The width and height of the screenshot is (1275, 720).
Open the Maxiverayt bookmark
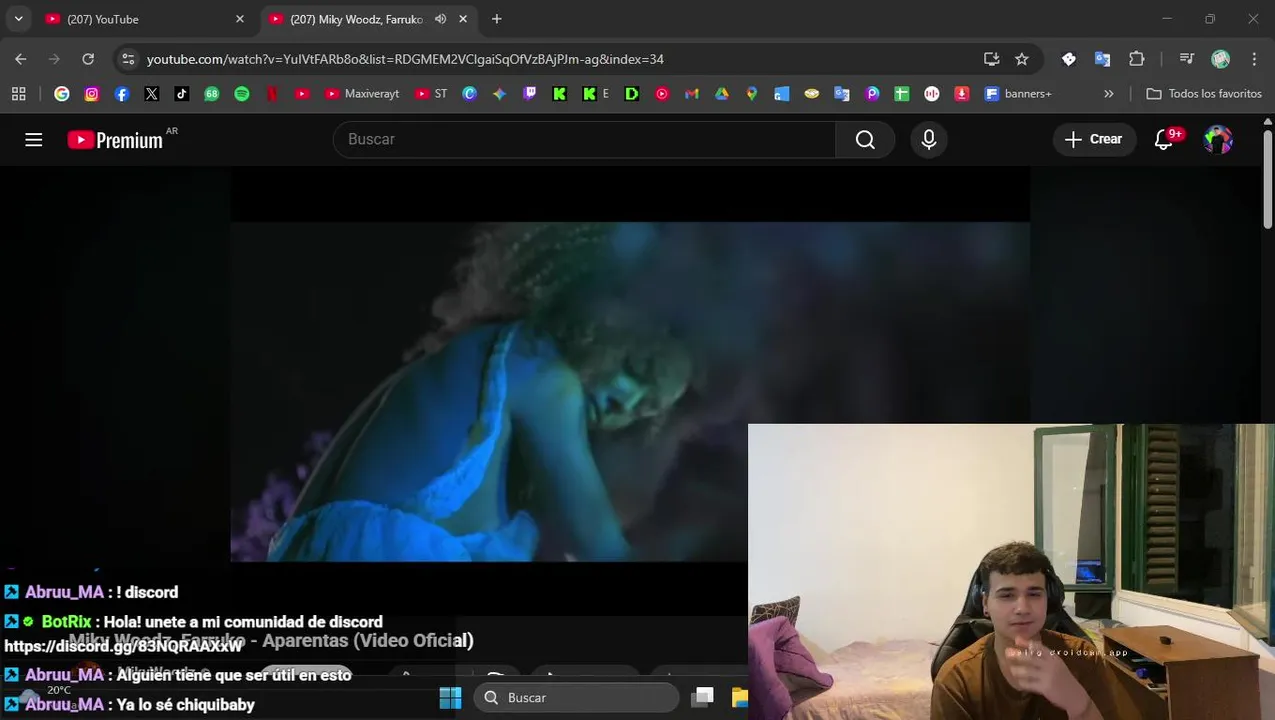pos(362,94)
